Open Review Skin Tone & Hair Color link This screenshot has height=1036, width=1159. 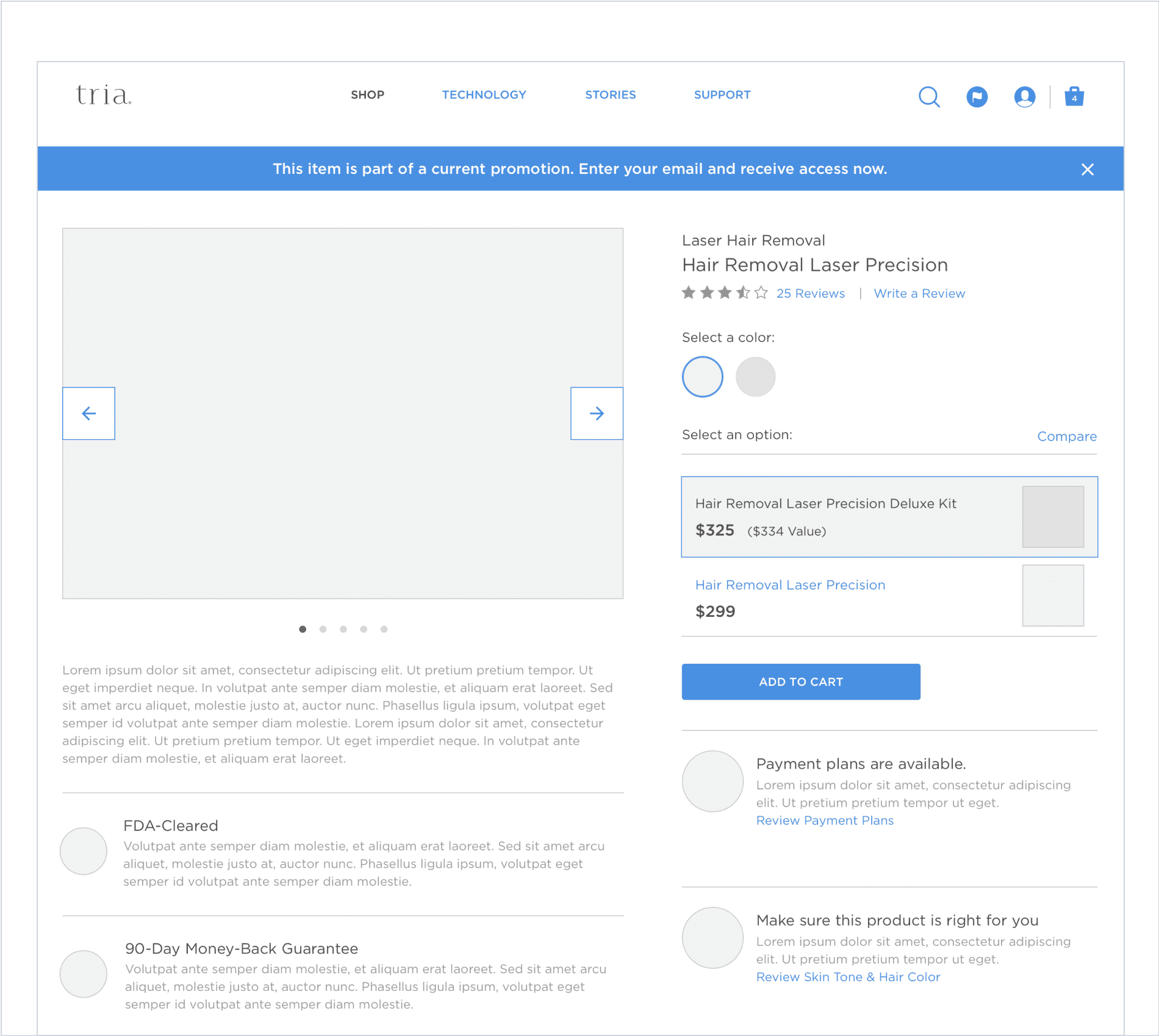point(848,977)
